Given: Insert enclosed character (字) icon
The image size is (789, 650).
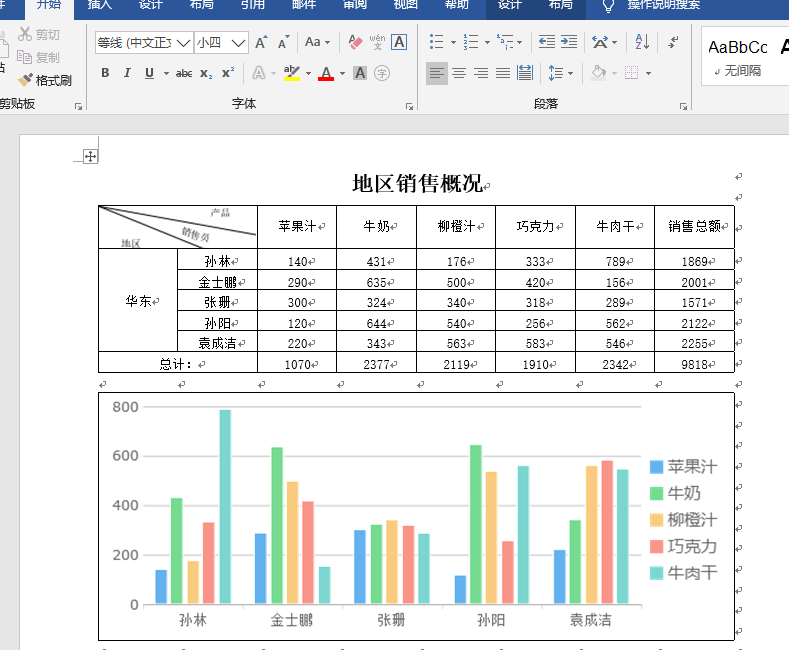Looking at the screenshot, I should [382, 73].
